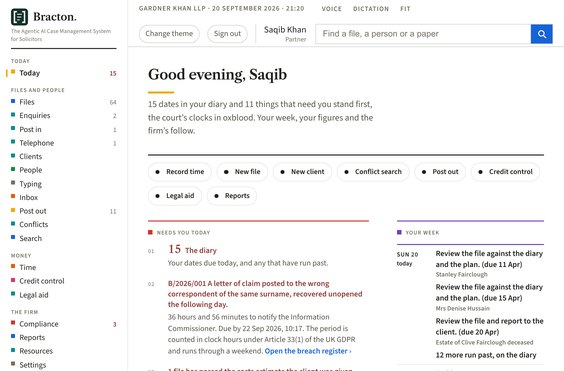Viewport: 564px width, 371px height.
Task: Click Fit in the top bar
Action: (405, 9)
